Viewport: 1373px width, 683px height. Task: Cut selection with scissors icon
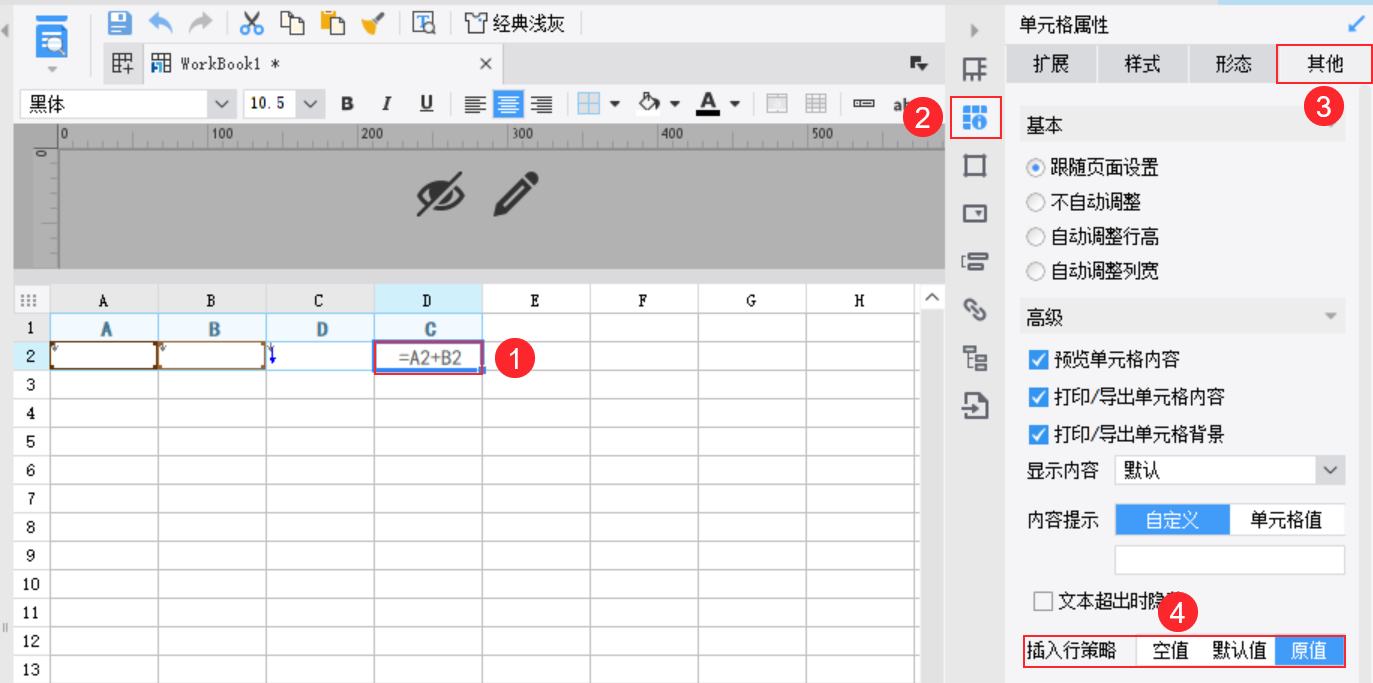[252, 23]
